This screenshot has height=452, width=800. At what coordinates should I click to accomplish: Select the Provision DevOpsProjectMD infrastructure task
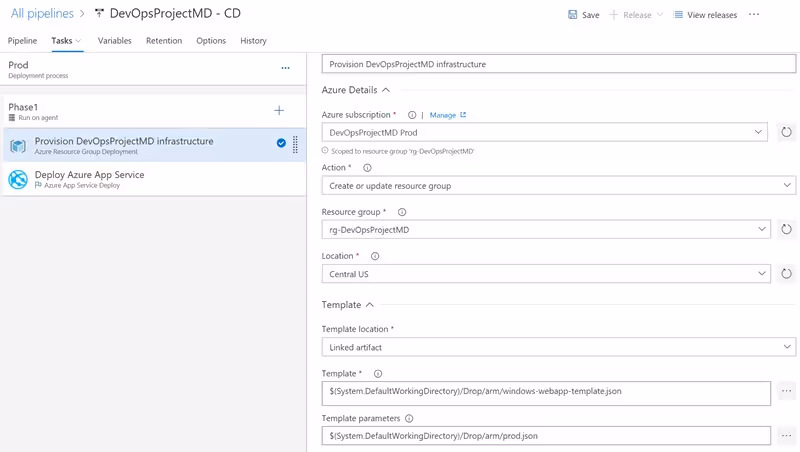[153, 145]
